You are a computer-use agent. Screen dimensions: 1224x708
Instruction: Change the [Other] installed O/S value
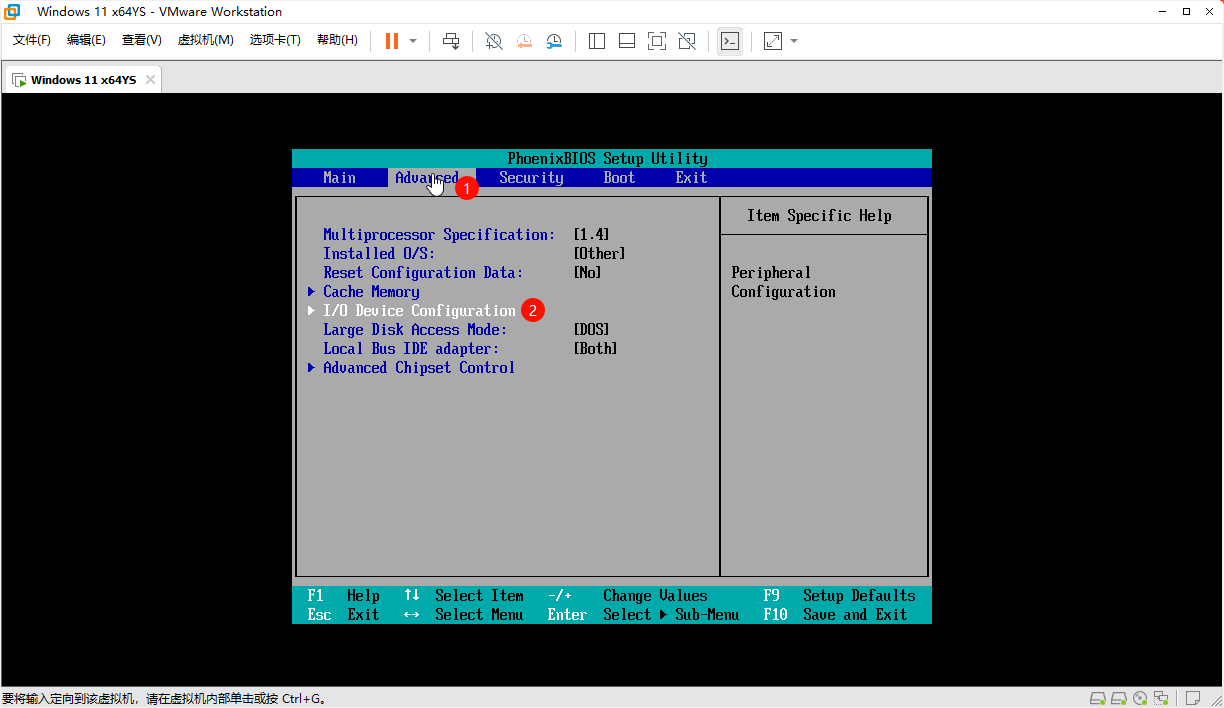600,254
